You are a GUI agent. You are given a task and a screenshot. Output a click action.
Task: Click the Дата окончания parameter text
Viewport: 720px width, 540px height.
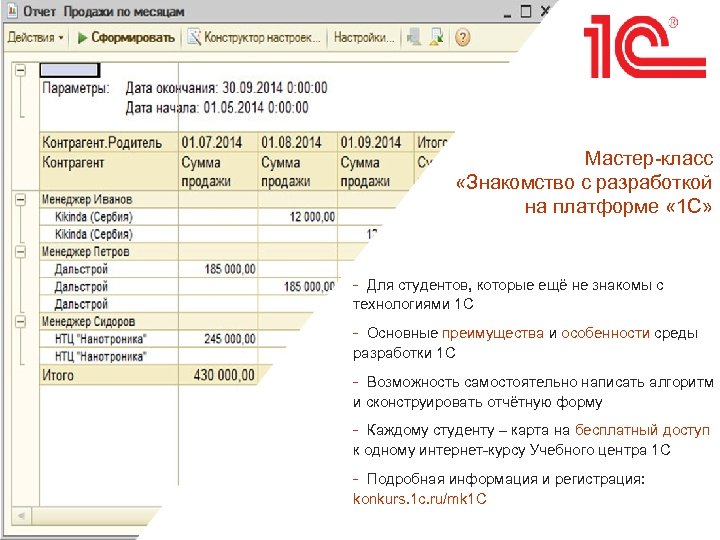[226, 88]
